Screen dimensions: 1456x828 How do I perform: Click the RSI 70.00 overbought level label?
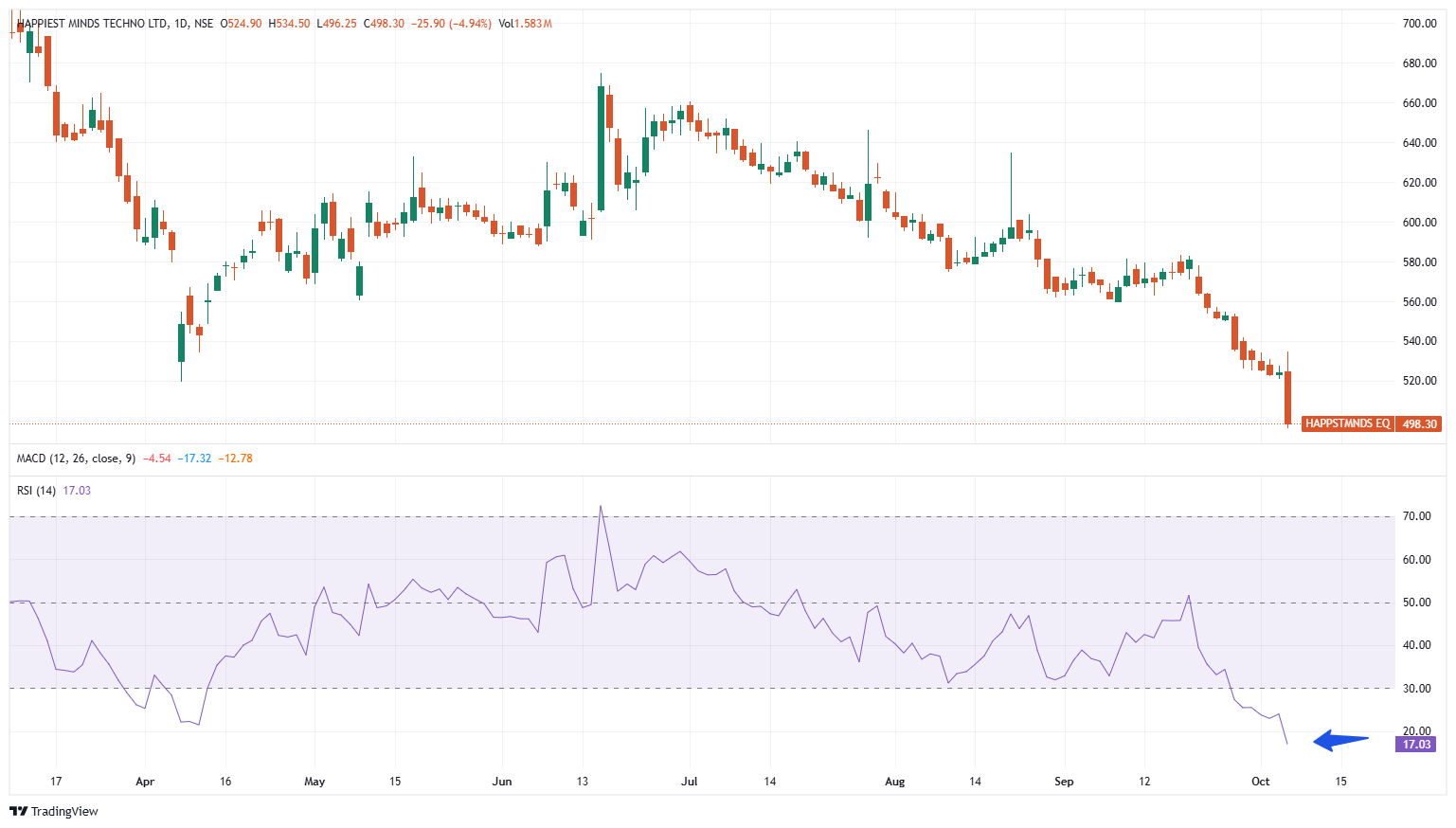tap(1416, 517)
